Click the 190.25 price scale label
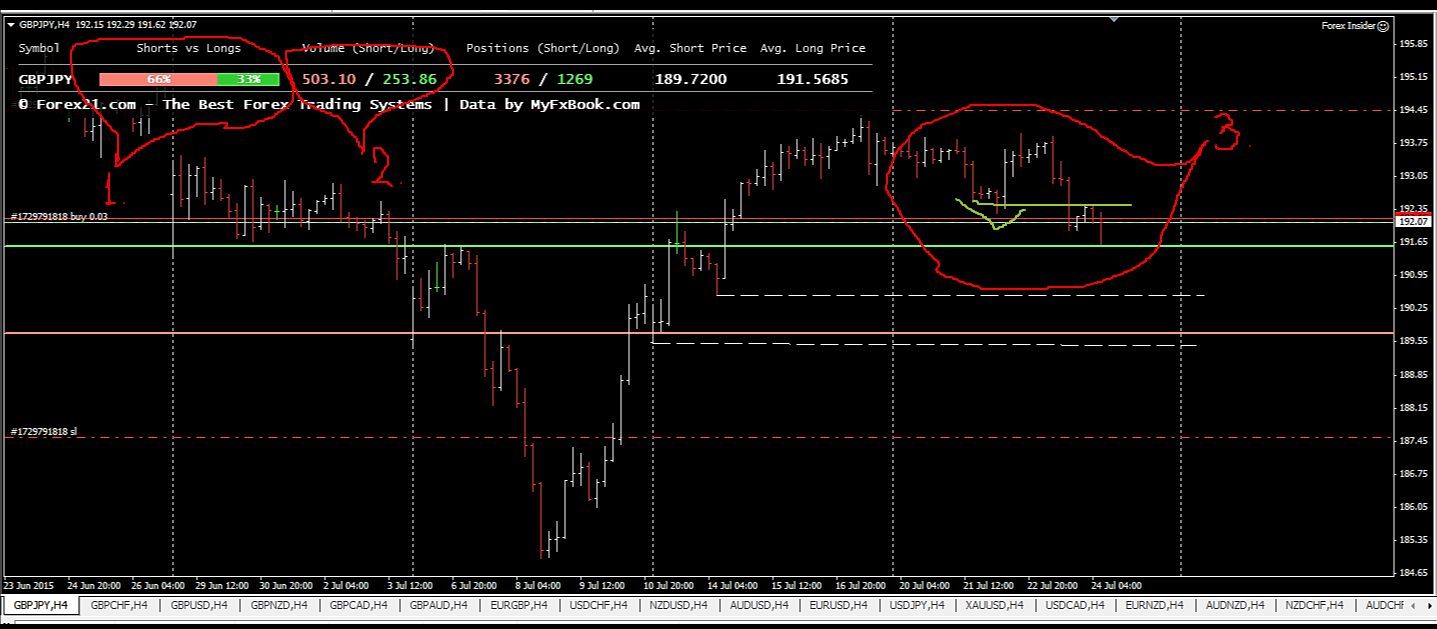Screen dimensions: 1437x629 [x=1413, y=309]
